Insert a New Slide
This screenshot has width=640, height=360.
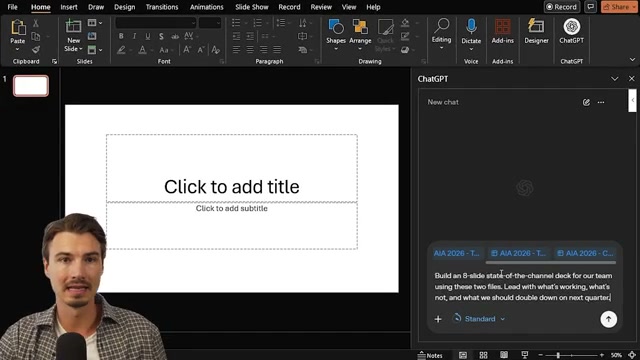coord(73,35)
